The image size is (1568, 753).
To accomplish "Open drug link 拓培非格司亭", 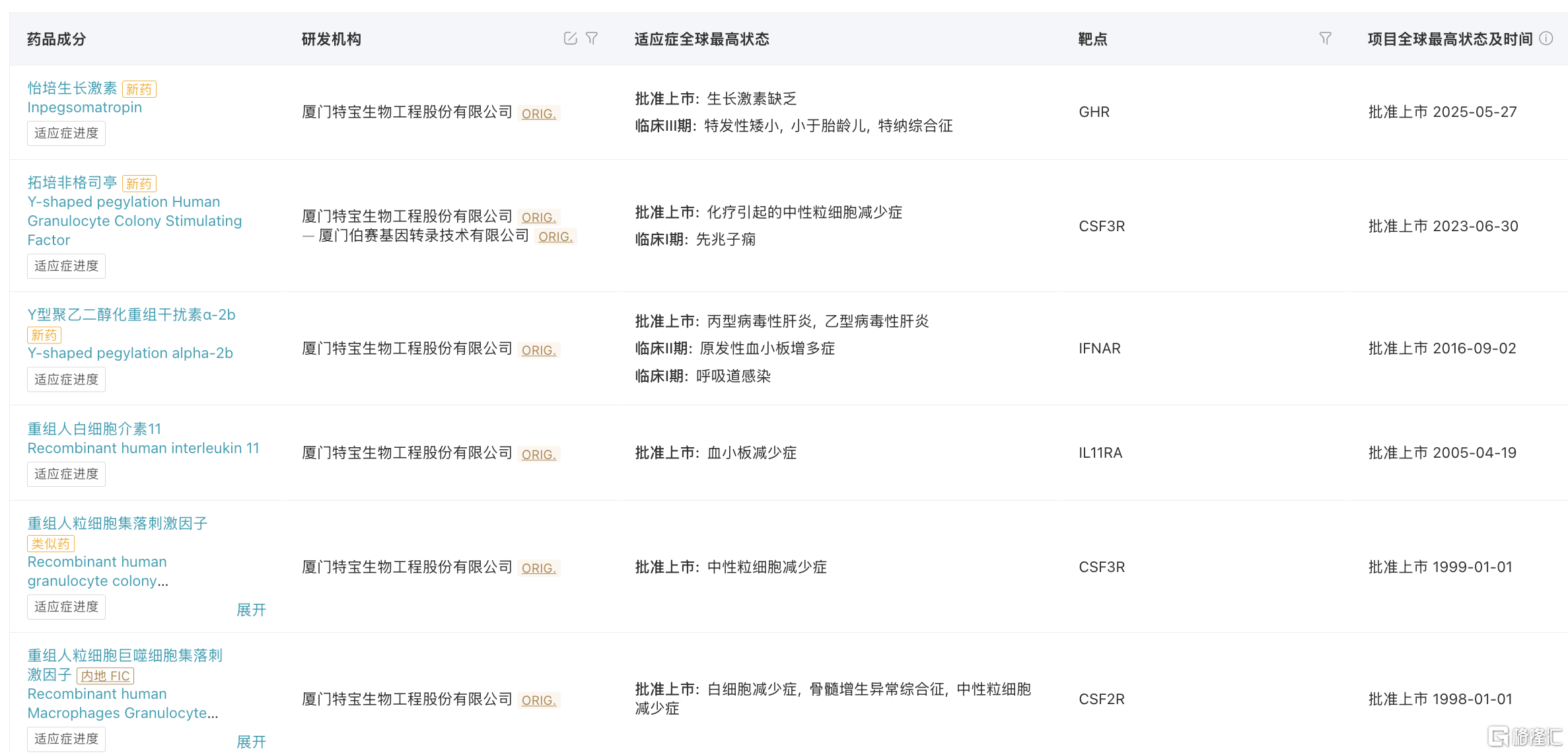I will pyautogui.click(x=72, y=182).
